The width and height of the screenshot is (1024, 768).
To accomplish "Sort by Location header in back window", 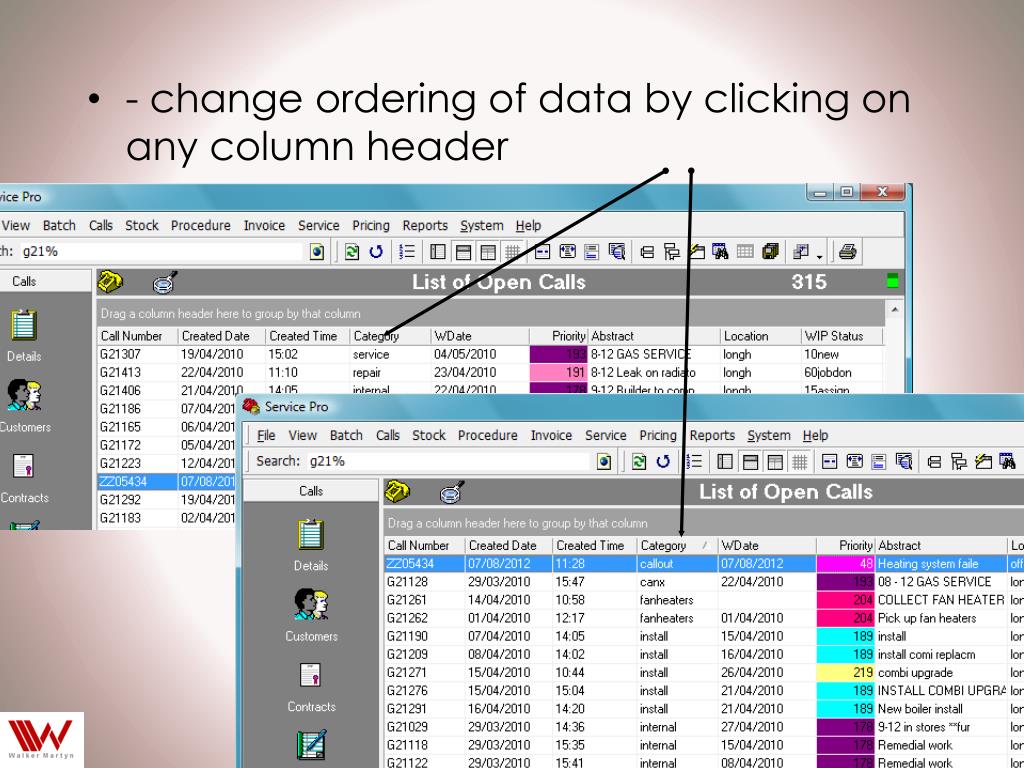I will (760, 336).
